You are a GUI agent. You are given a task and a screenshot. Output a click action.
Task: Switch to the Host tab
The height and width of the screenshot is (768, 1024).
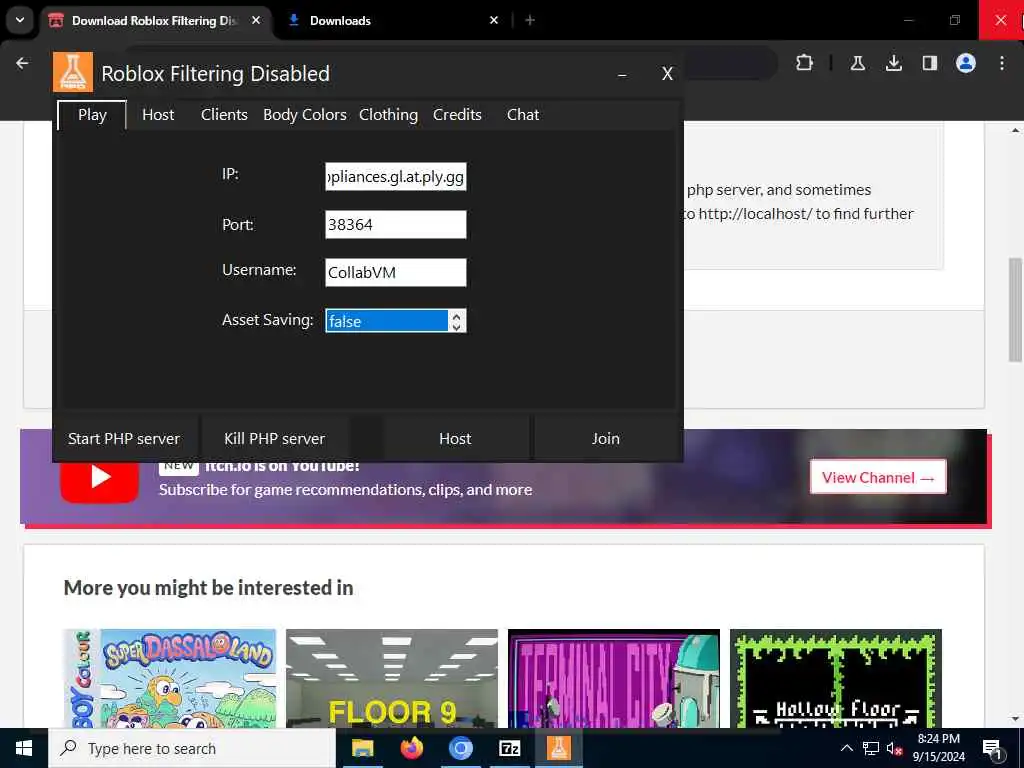click(158, 115)
